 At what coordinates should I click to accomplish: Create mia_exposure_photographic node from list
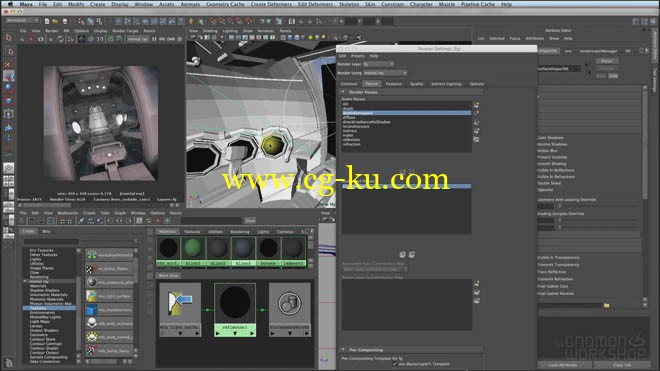[109, 282]
